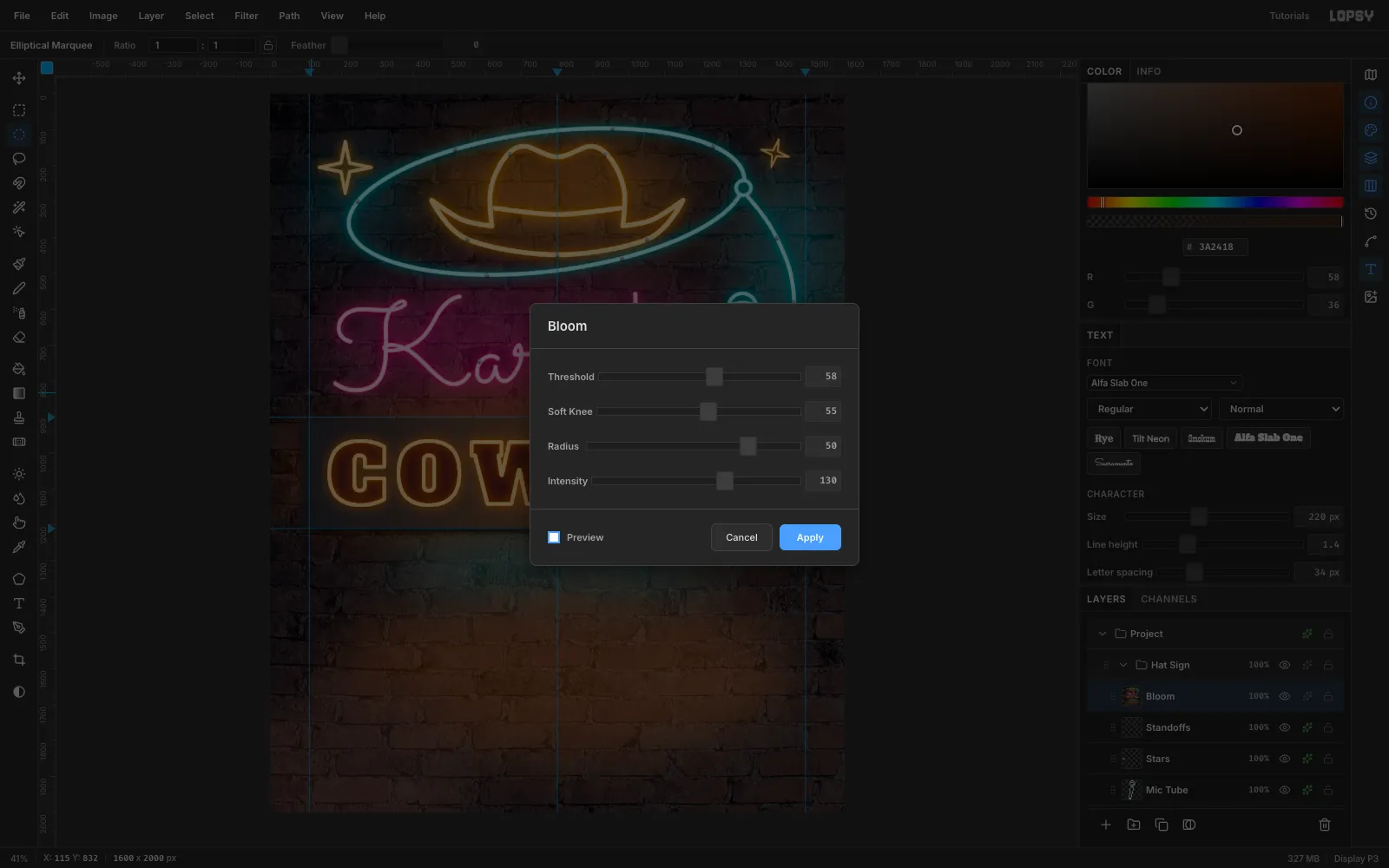Toggle visibility of Hat Sign group
Viewport: 1389px width, 868px height.
1285,665
